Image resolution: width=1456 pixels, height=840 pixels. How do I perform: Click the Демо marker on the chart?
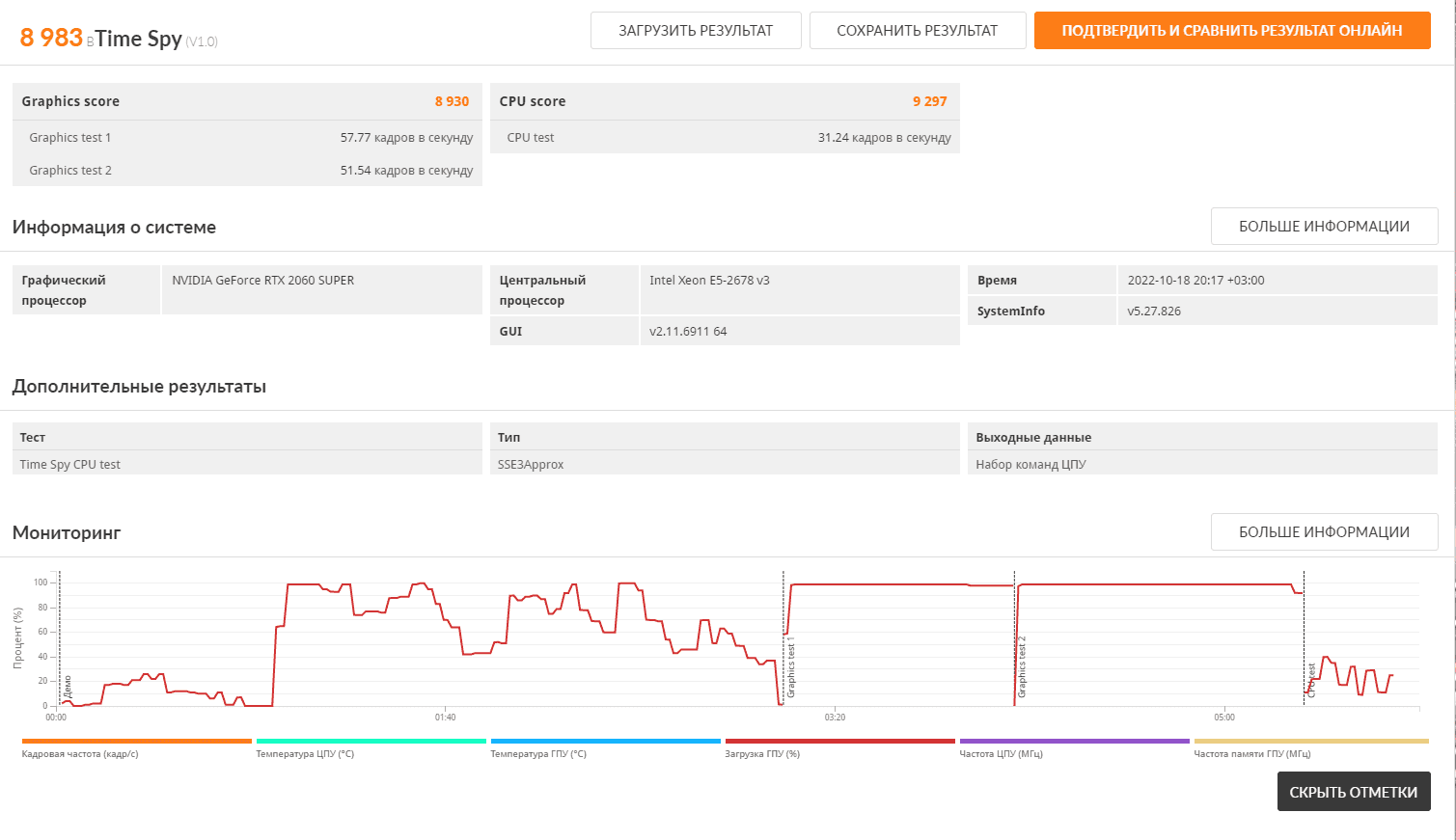(x=68, y=687)
